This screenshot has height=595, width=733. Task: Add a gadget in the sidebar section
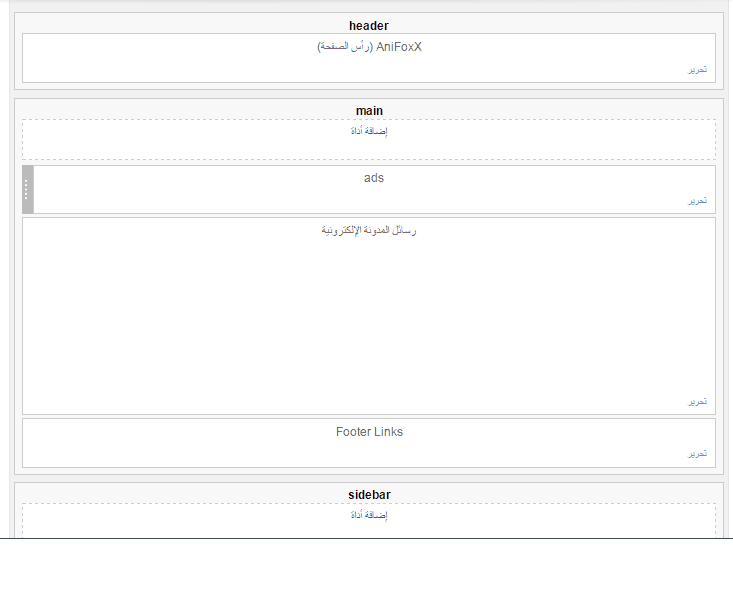click(369, 515)
